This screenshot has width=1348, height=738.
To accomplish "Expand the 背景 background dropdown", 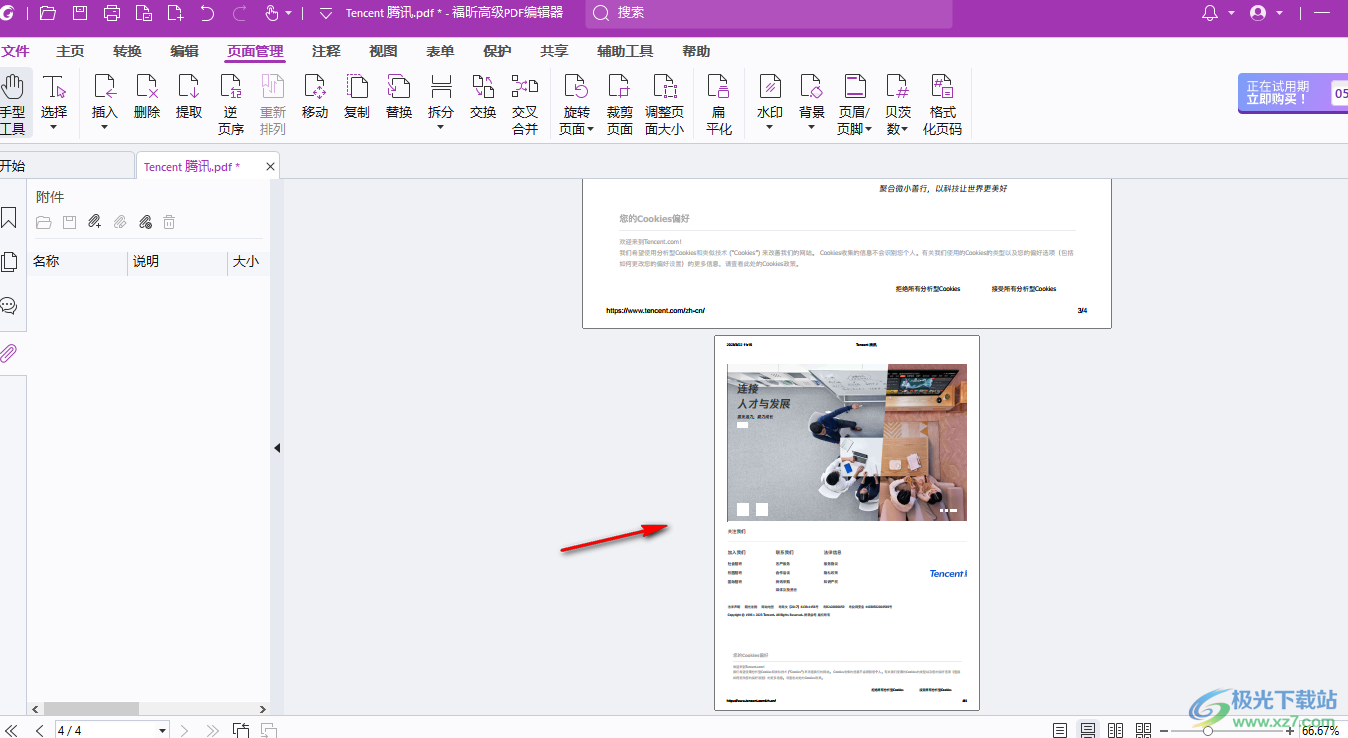I will 812,128.
